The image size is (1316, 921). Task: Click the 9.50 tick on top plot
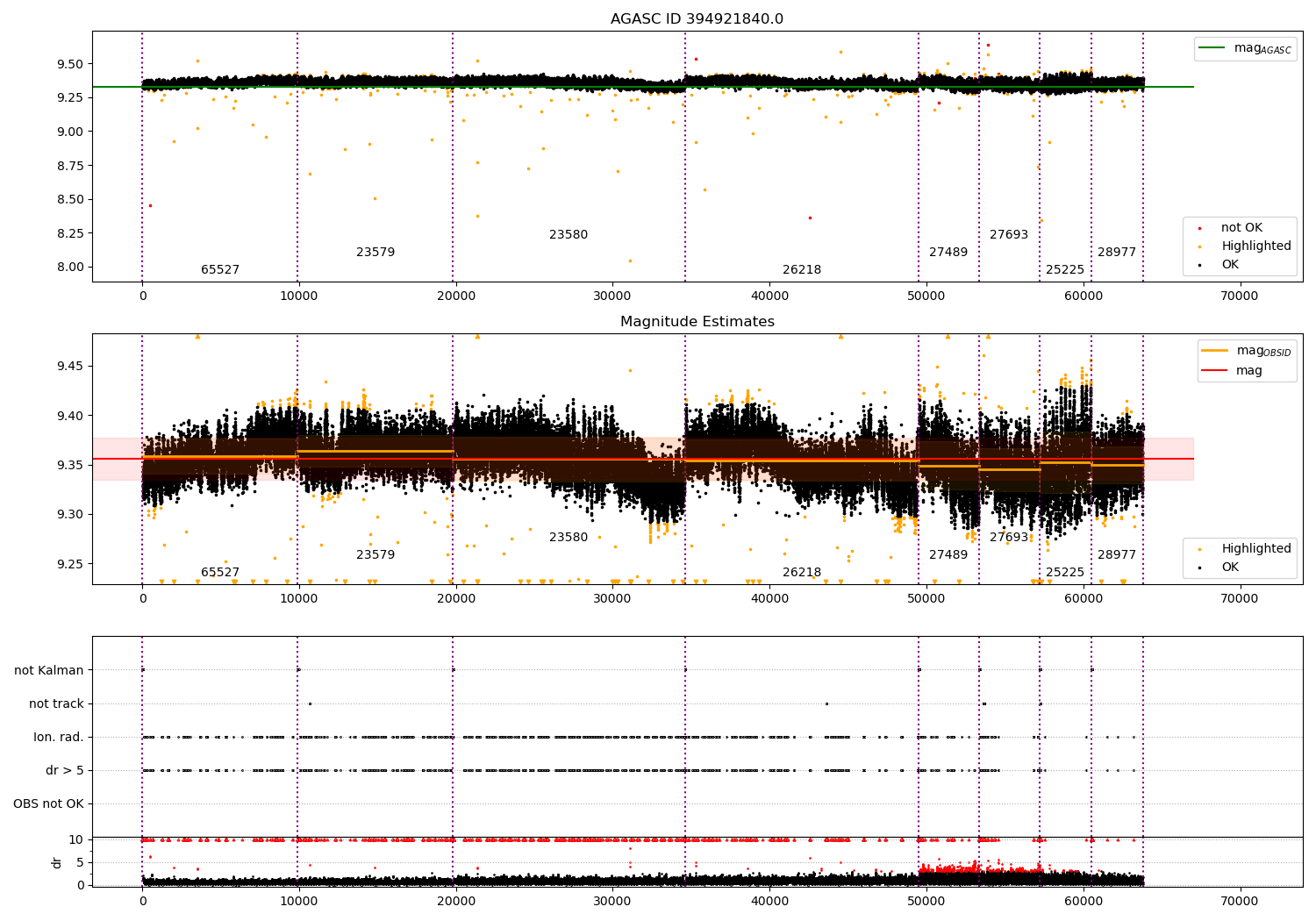[x=71, y=65]
